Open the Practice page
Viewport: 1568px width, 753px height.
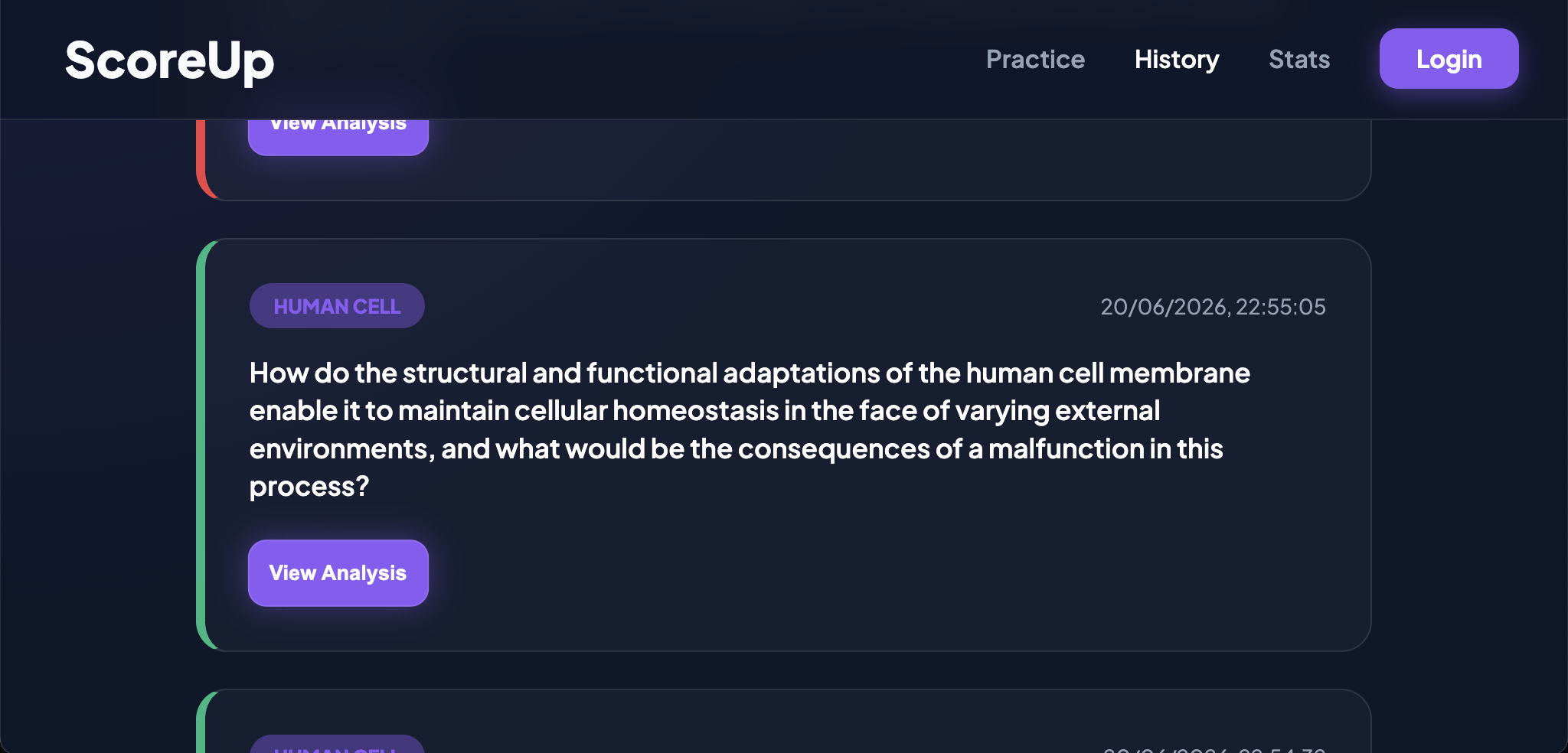(x=1035, y=60)
